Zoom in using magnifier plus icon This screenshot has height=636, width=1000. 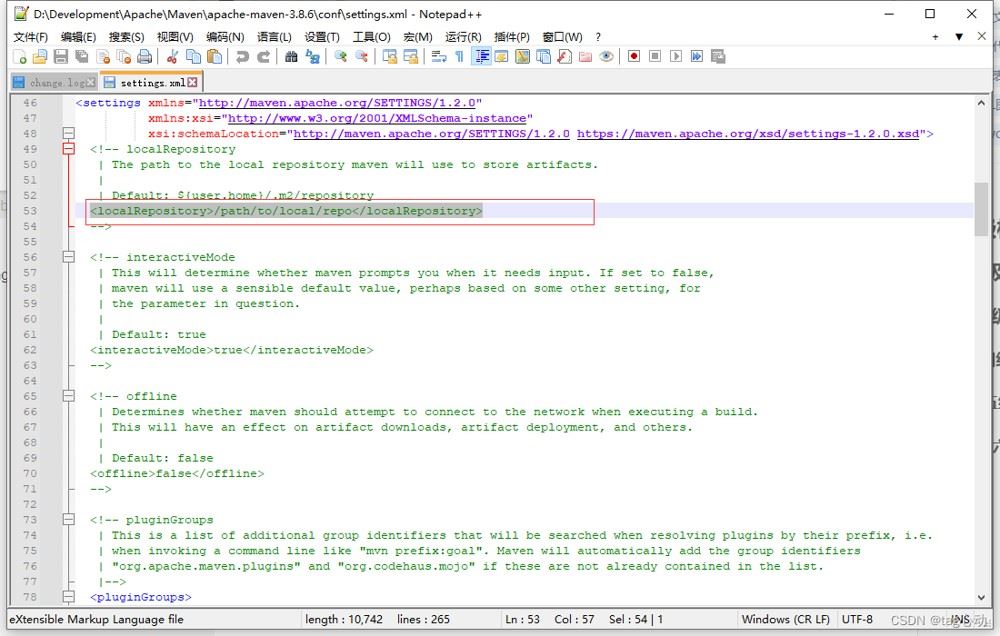click(340, 57)
